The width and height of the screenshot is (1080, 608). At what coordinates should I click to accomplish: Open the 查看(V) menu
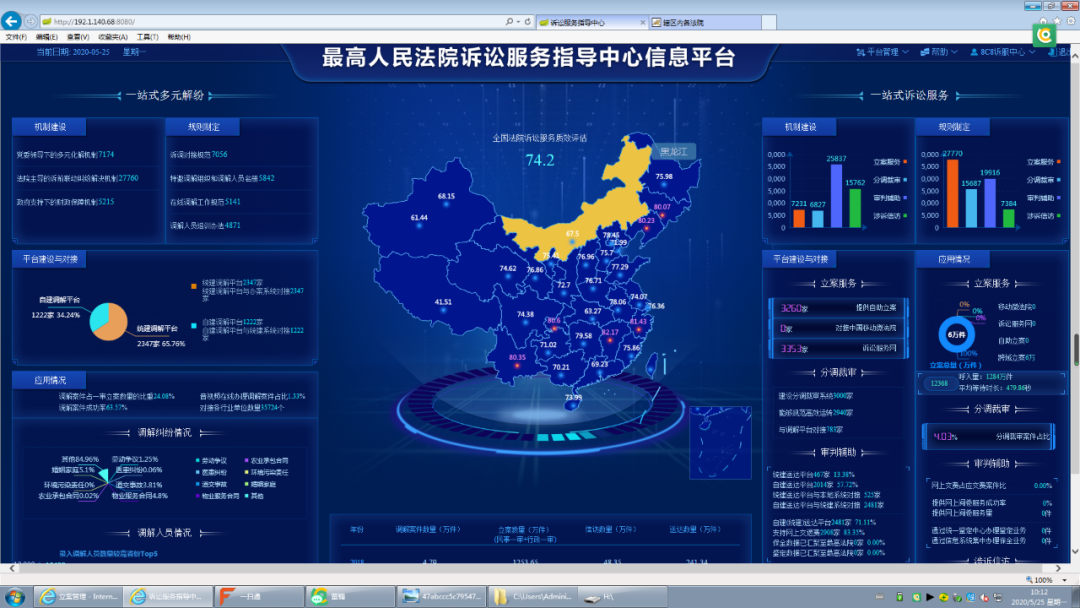pyautogui.click(x=78, y=37)
